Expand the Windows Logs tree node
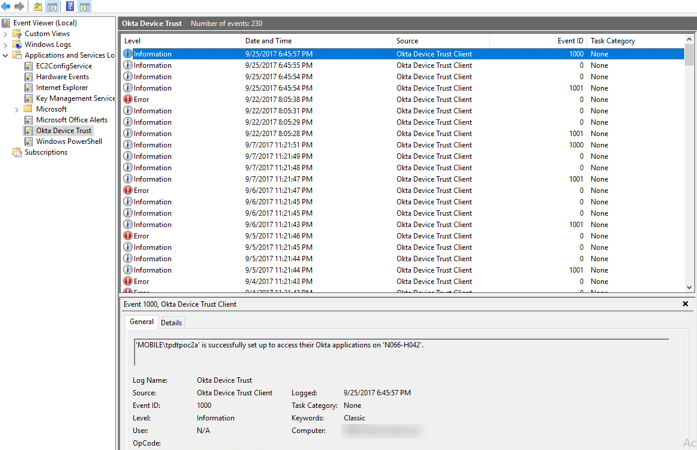697x450 pixels. pyautogui.click(x=6, y=44)
